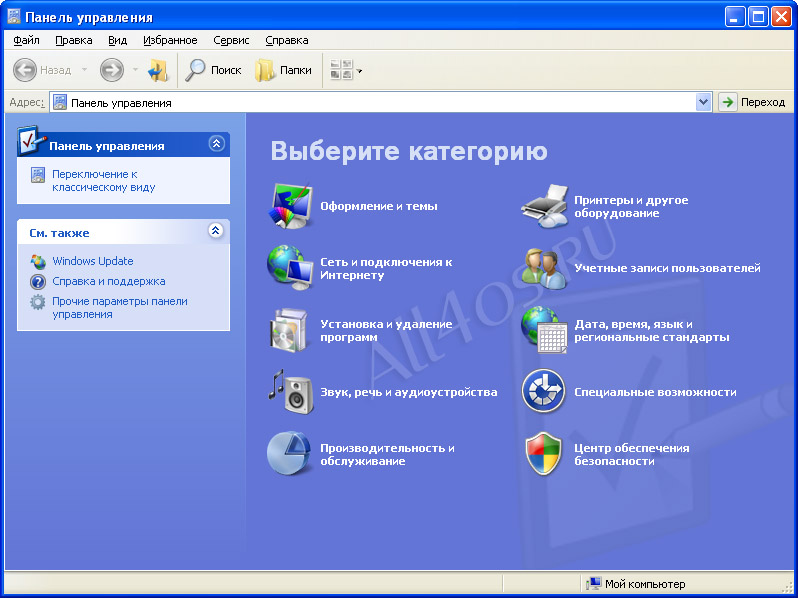The image size is (798, 598).
Task: Click the Security Center shield icon
Action: (544, 453)
